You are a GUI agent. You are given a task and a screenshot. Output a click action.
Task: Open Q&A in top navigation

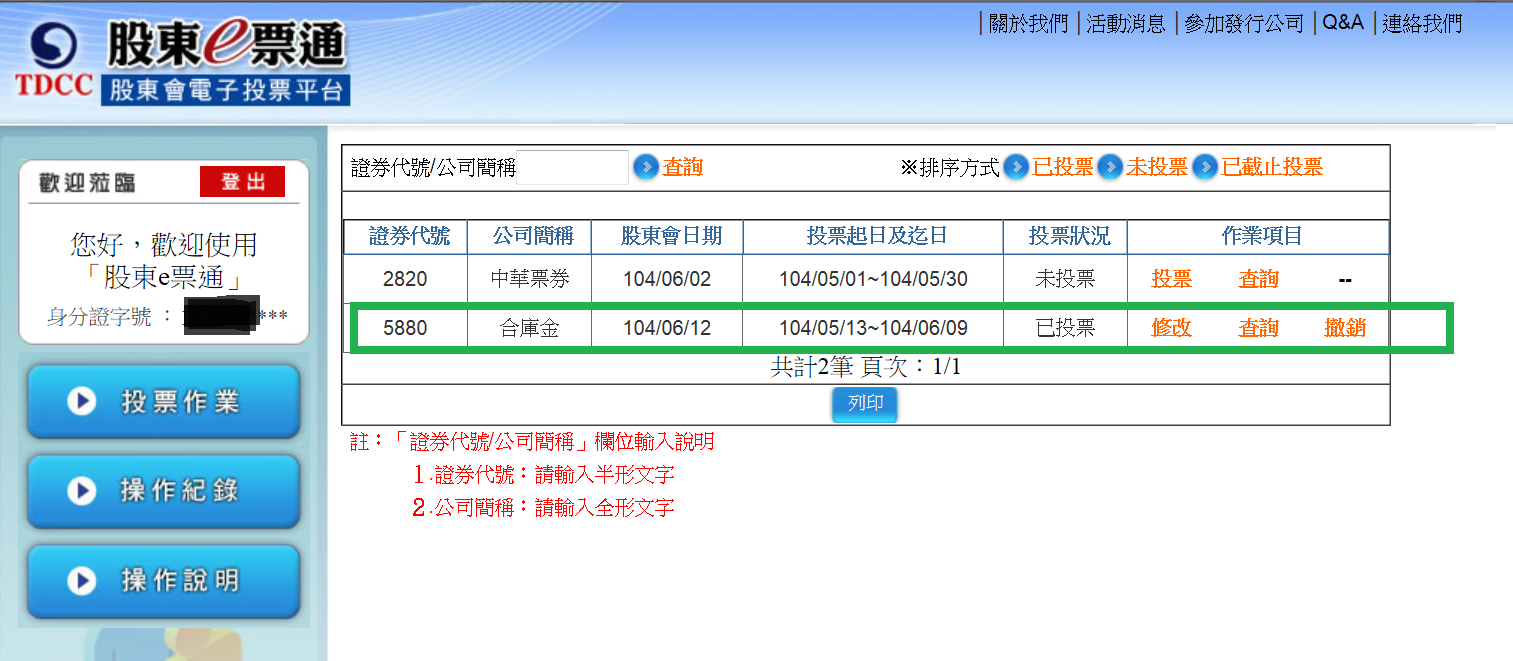(x=1343, y=23)
